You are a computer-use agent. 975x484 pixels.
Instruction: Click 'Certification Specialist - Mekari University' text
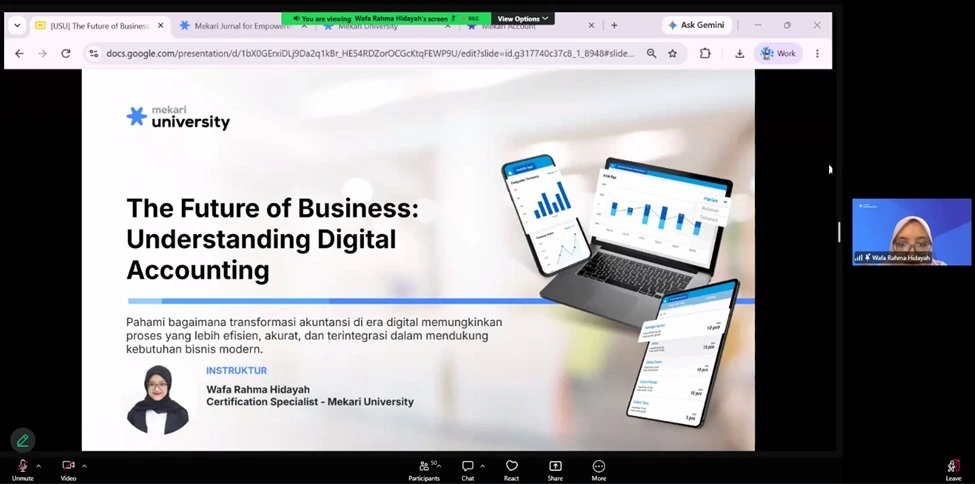(310, 402)
